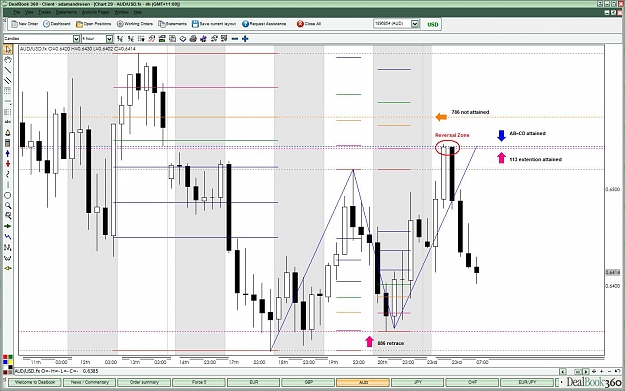Switch to the EUR/JPY tab
625x391 pixels.
coord(527,382)
